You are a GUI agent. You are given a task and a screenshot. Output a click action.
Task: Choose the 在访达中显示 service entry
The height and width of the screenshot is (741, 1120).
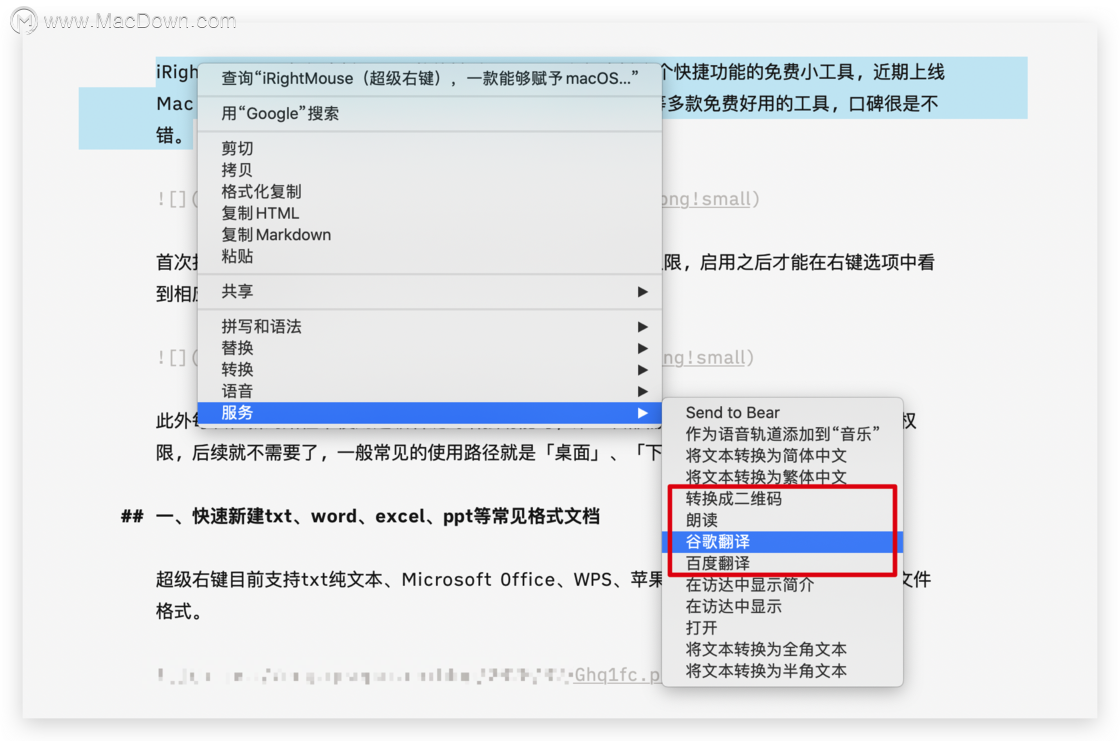click(782, 606)
